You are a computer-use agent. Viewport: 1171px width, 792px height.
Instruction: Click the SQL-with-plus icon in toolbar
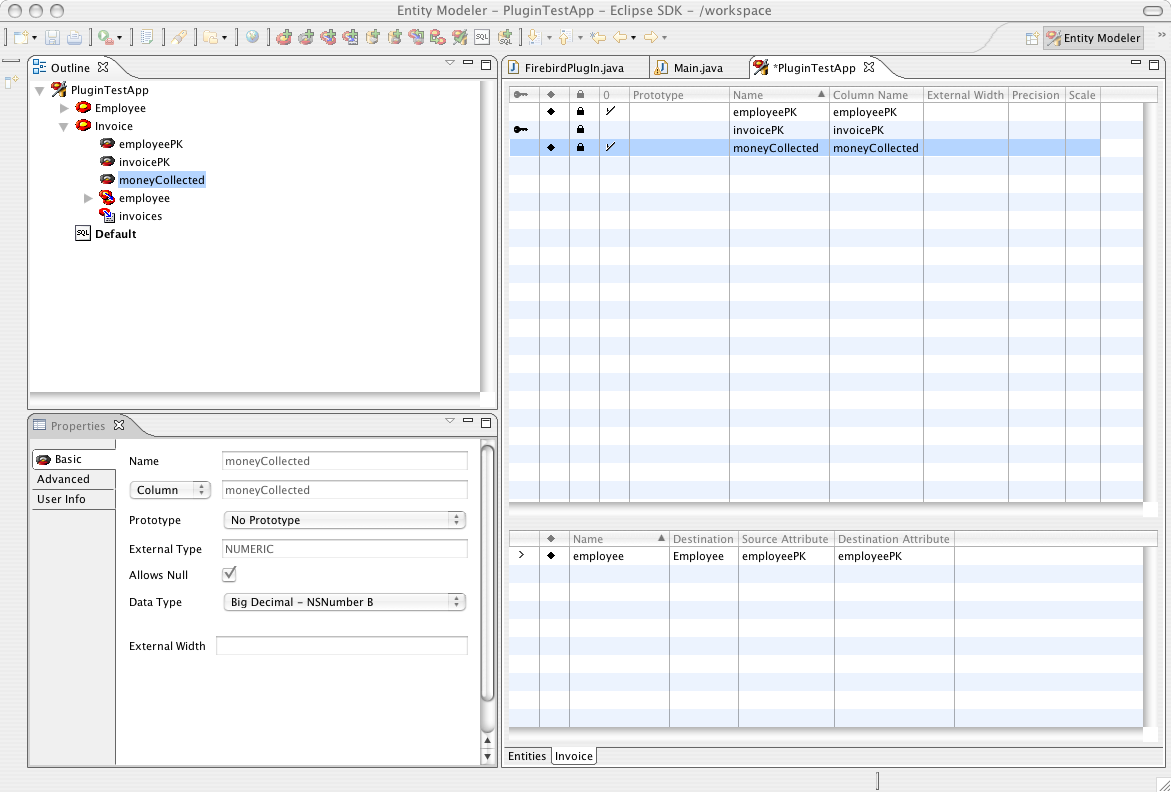coord(506,37)
